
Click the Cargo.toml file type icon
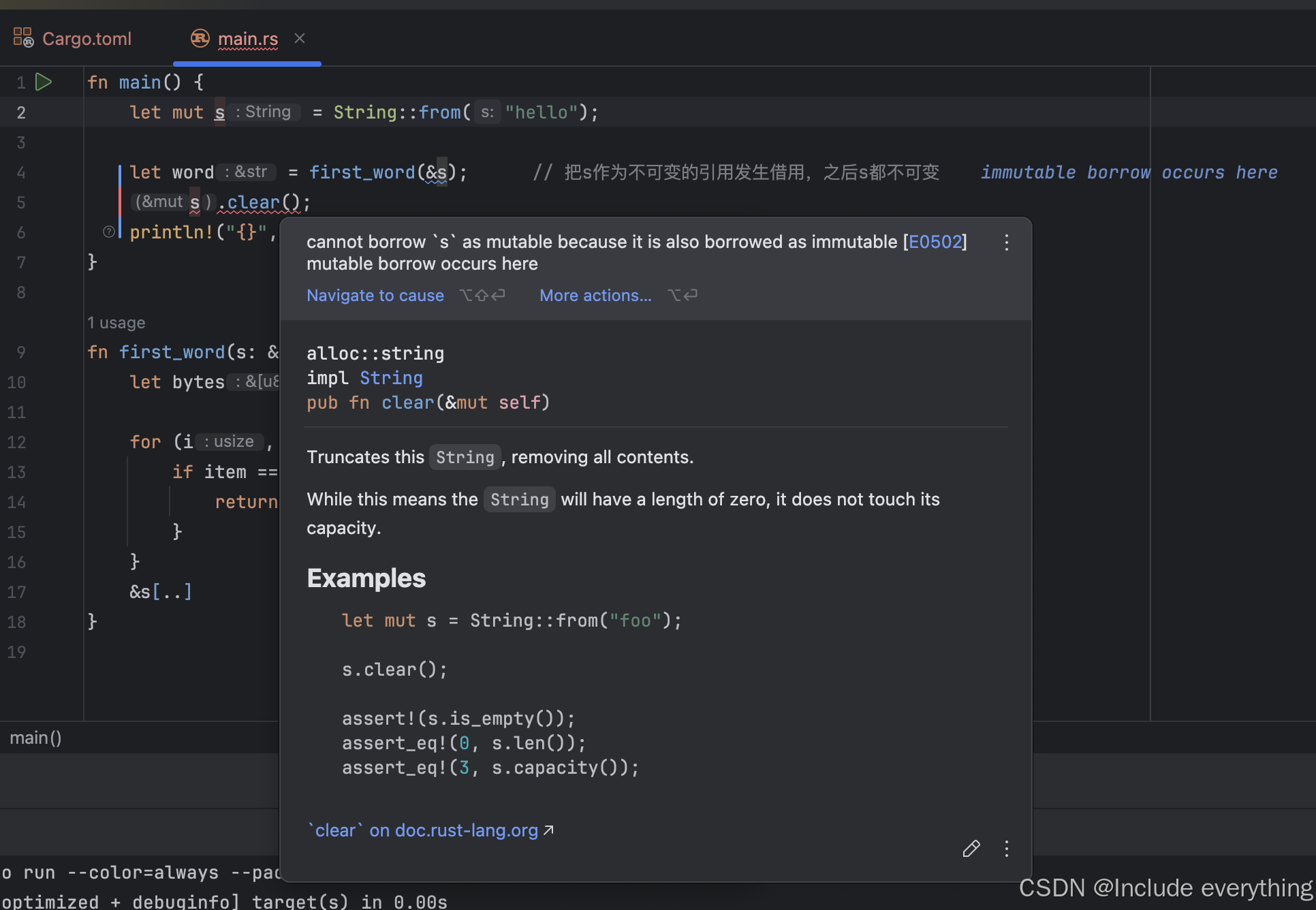click(23, 37)
